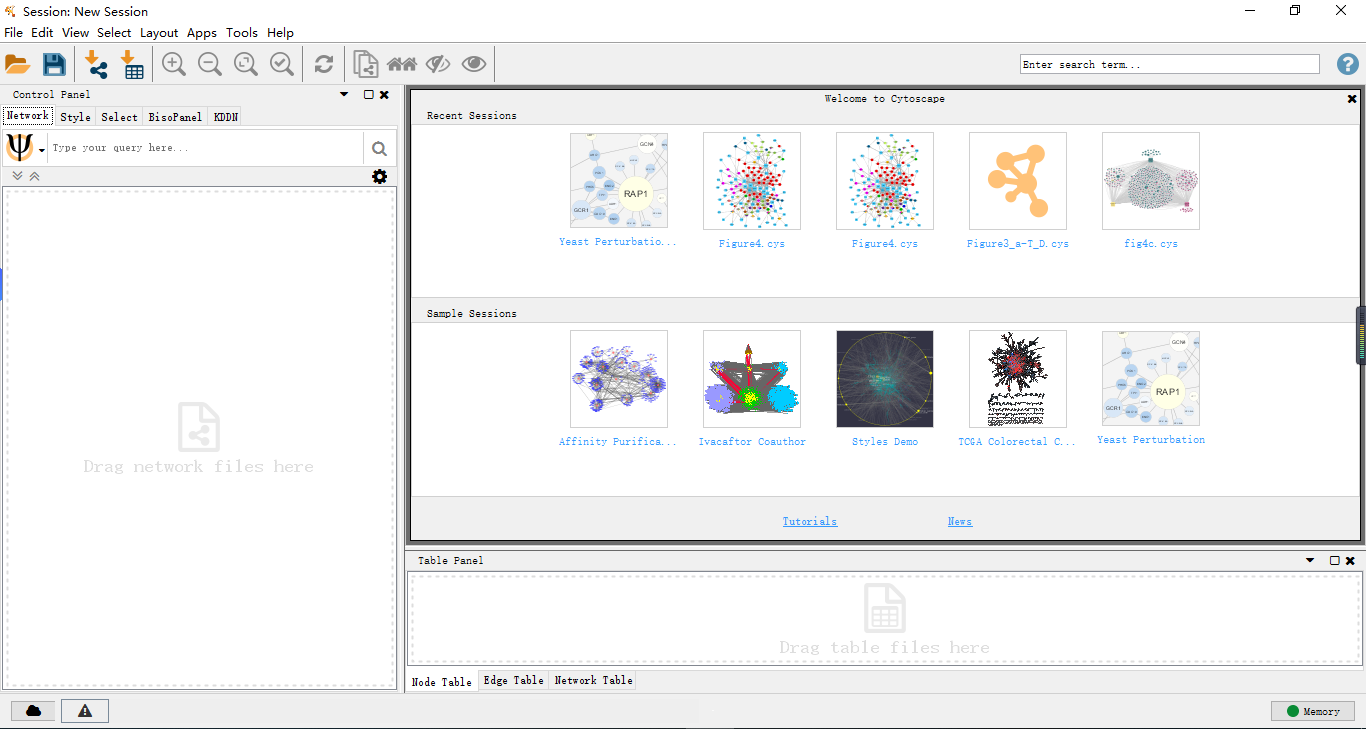Image resolution: width=1366 pixels, height=729 pixels.
Task: Open recent Yeast Perturbatio... session thumbnail
Action: click(x=619, y=181)
